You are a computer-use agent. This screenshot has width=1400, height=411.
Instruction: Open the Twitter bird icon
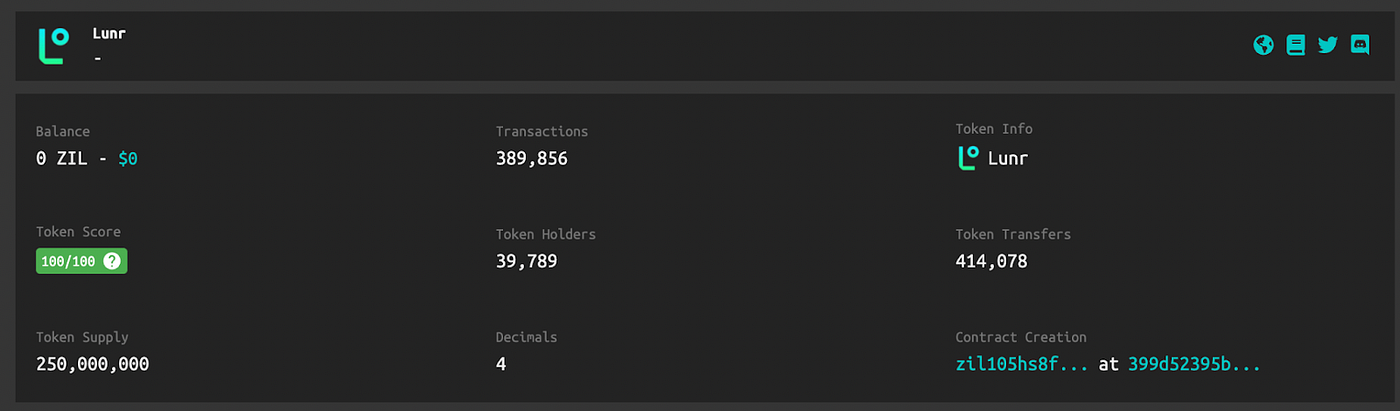[1328, 45]
